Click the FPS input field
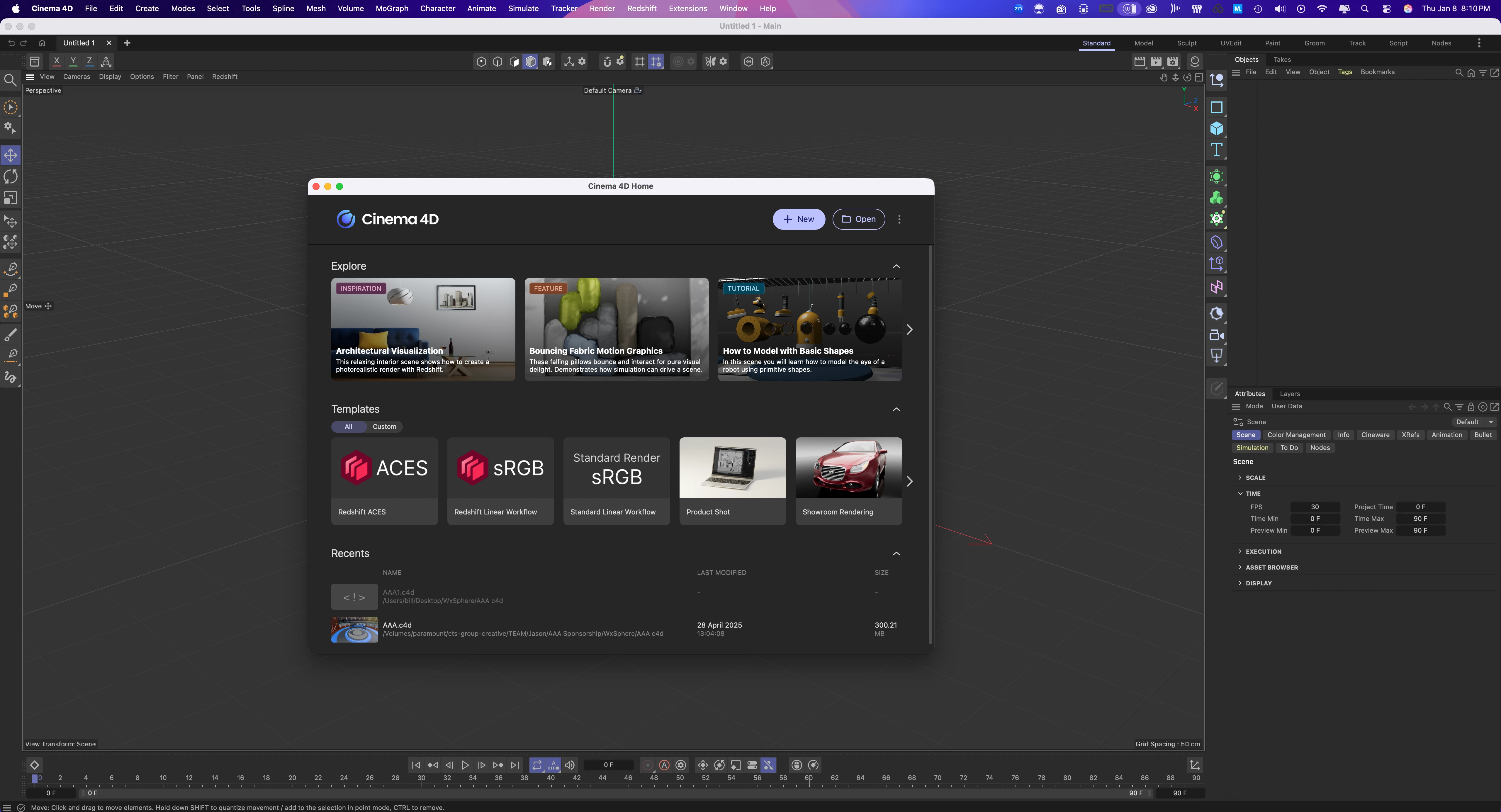This screenshot has width=1501, height=812. tap(1315, 507)
